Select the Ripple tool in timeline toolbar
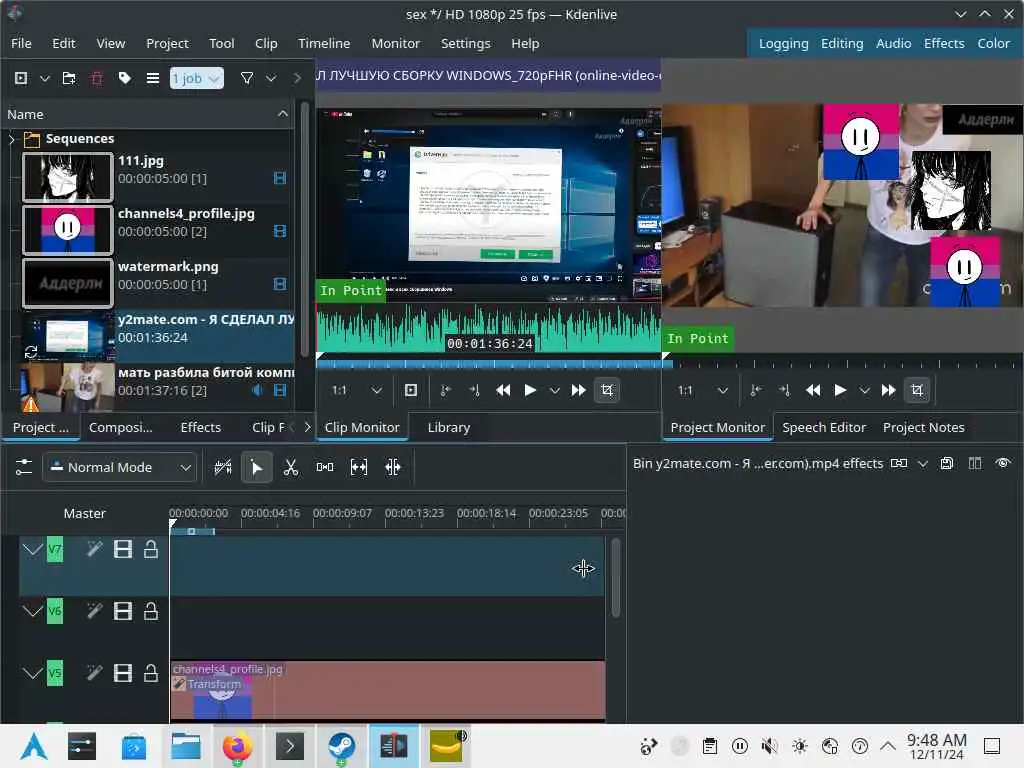The width and height of the screenshot is (1024, 768). [x=392, y=467]
